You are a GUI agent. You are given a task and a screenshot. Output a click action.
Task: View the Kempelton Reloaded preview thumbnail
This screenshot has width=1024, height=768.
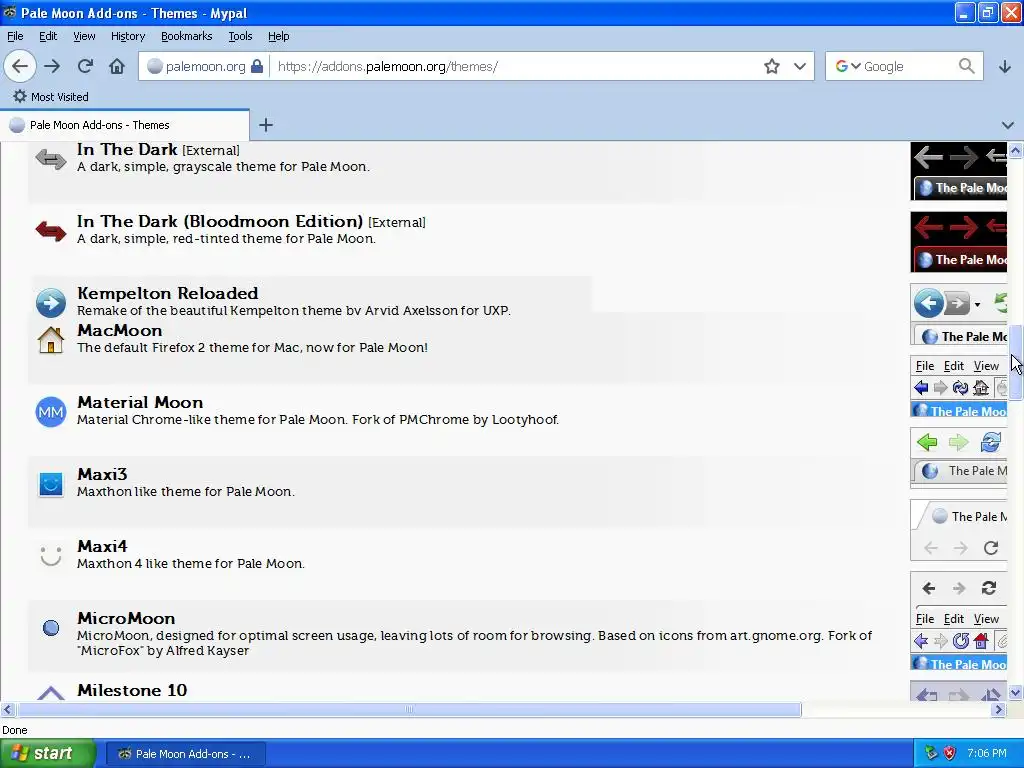click(x=959, y=315)
